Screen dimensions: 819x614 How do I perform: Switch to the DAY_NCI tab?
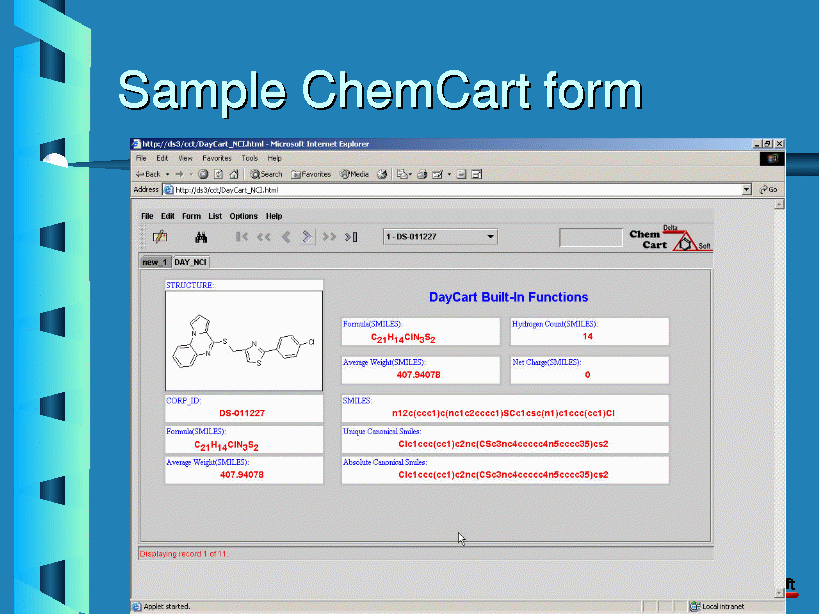[x=191, y=262]
